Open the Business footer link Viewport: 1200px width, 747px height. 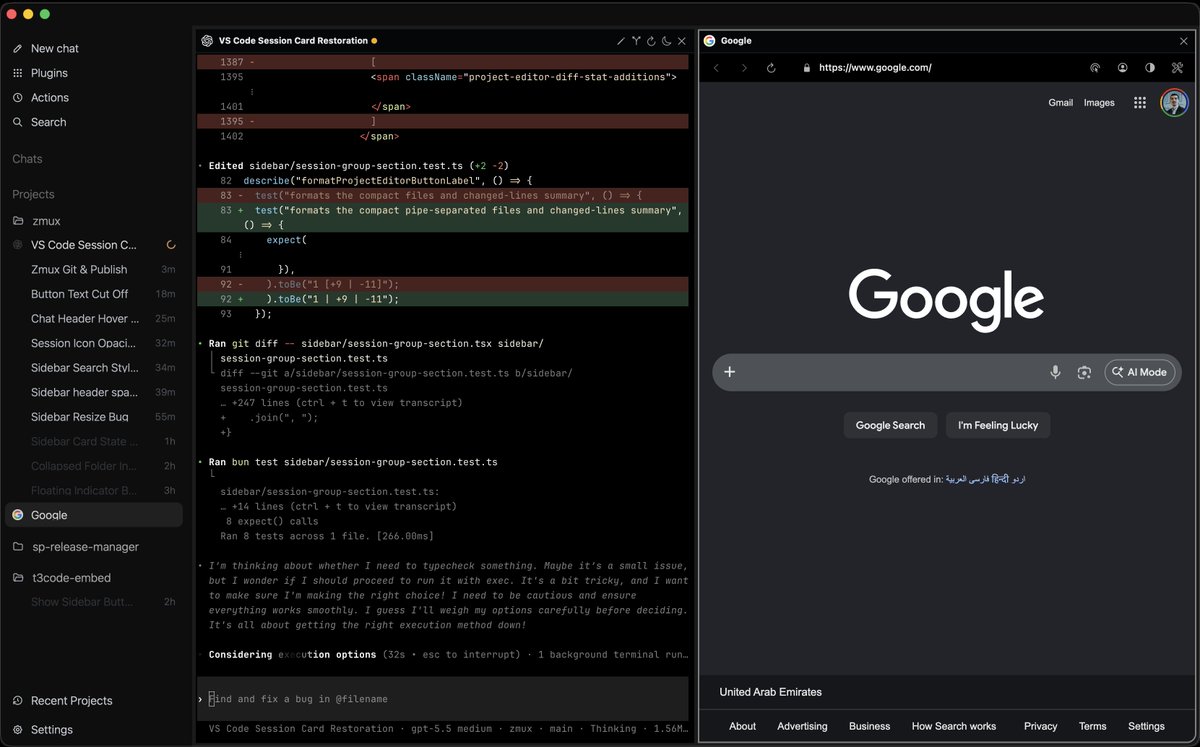[x=870, y=726]
